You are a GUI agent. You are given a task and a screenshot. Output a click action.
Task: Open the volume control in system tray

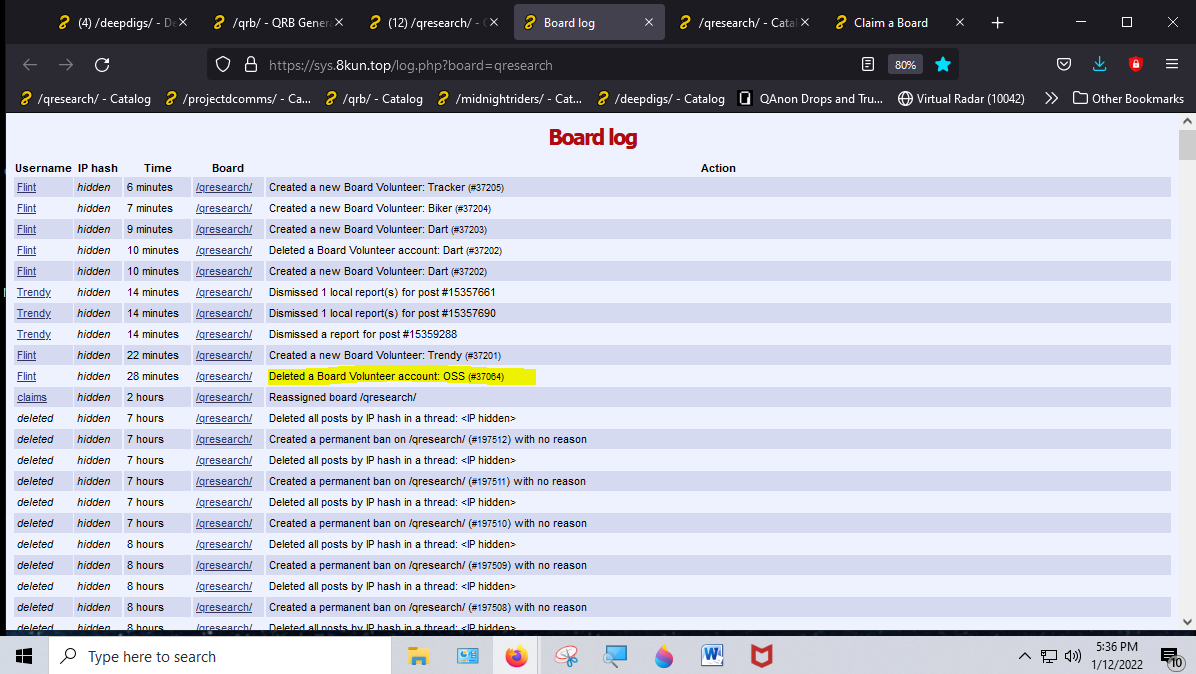click(x=1073, y=656)
